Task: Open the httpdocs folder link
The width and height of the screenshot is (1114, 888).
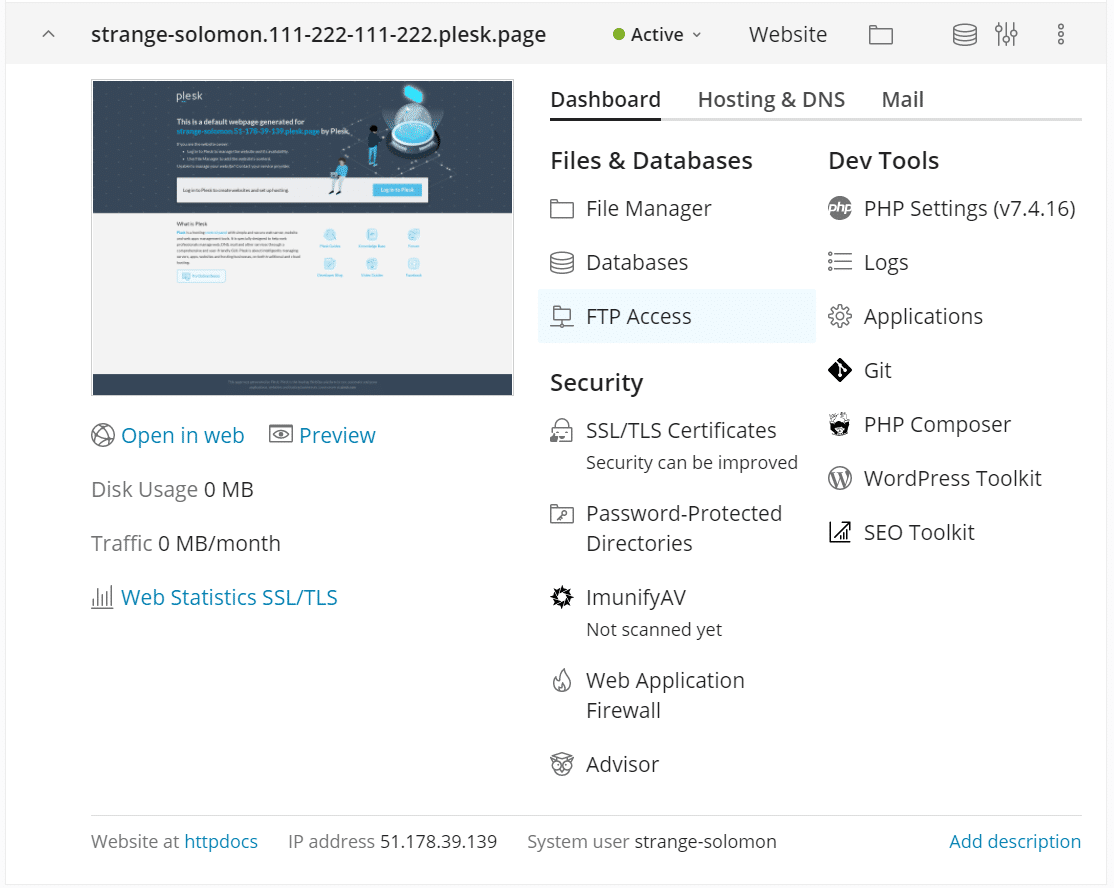Action: coord(221,842)
